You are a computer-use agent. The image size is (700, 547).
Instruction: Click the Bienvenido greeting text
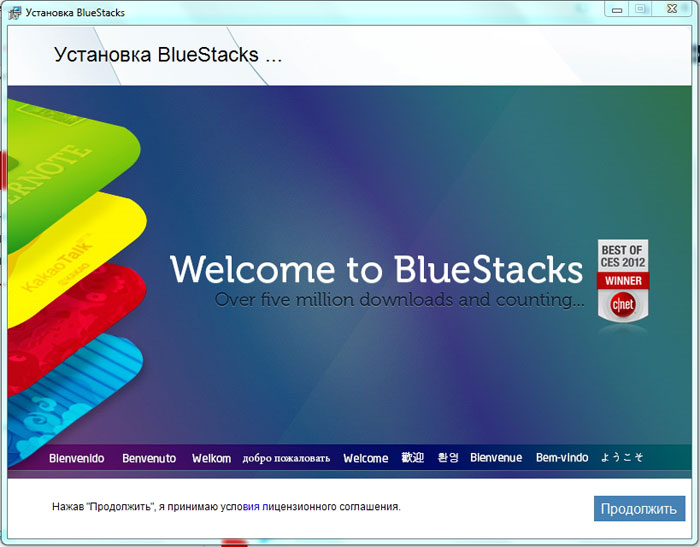pos(76,458)
